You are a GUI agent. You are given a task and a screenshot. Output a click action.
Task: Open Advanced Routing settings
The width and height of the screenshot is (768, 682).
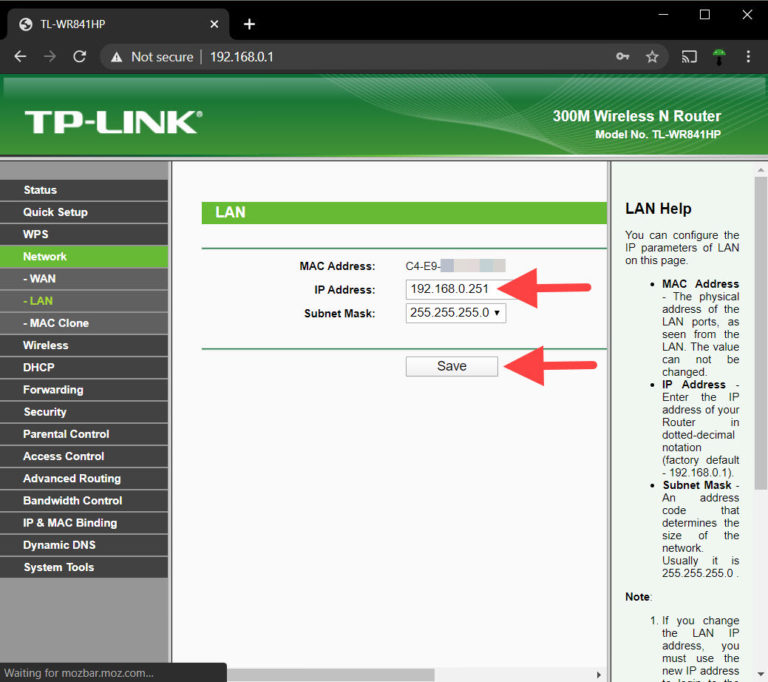click(x=84, y=479)
